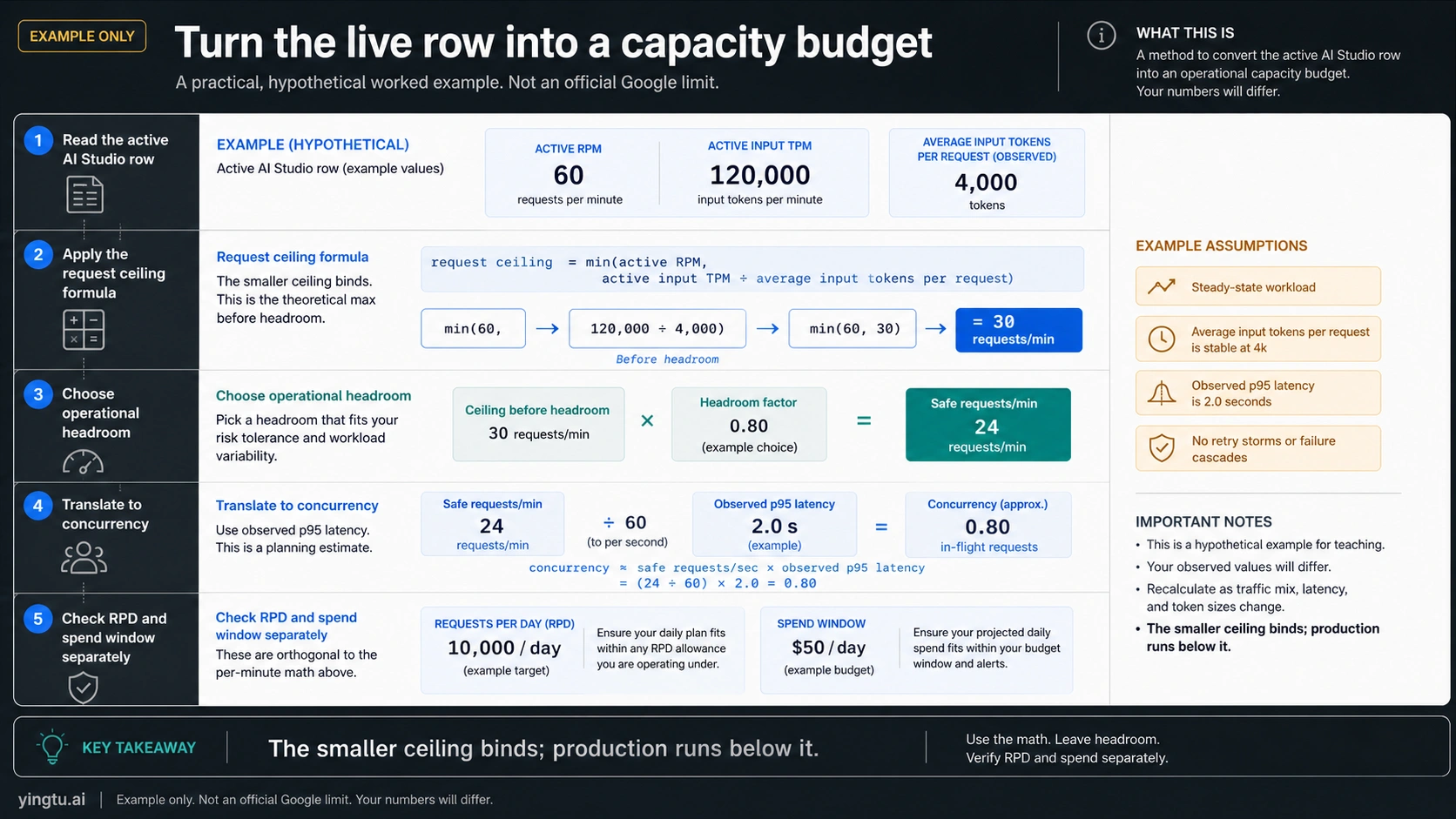Click the 4,000 tokens average value
Image resolution: width=1456 pixels, height=819 pixels.
[x=986, y=182]
